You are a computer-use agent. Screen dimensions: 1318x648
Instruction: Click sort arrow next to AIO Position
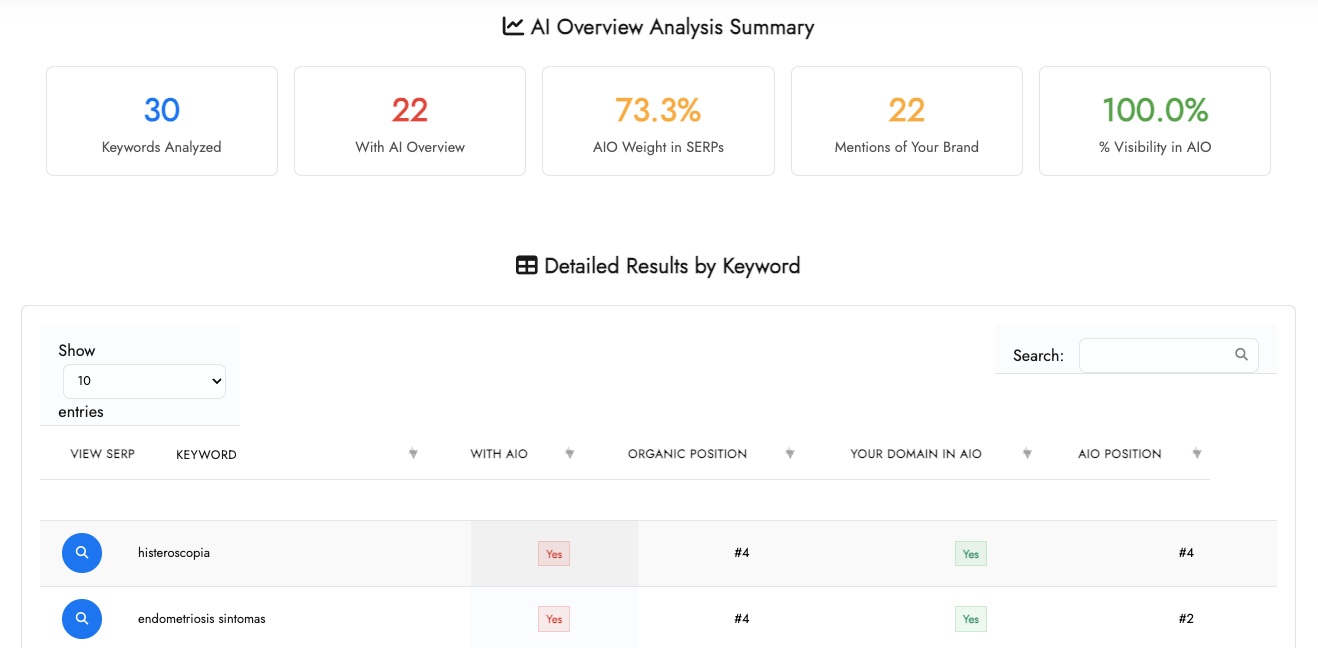1196,454
